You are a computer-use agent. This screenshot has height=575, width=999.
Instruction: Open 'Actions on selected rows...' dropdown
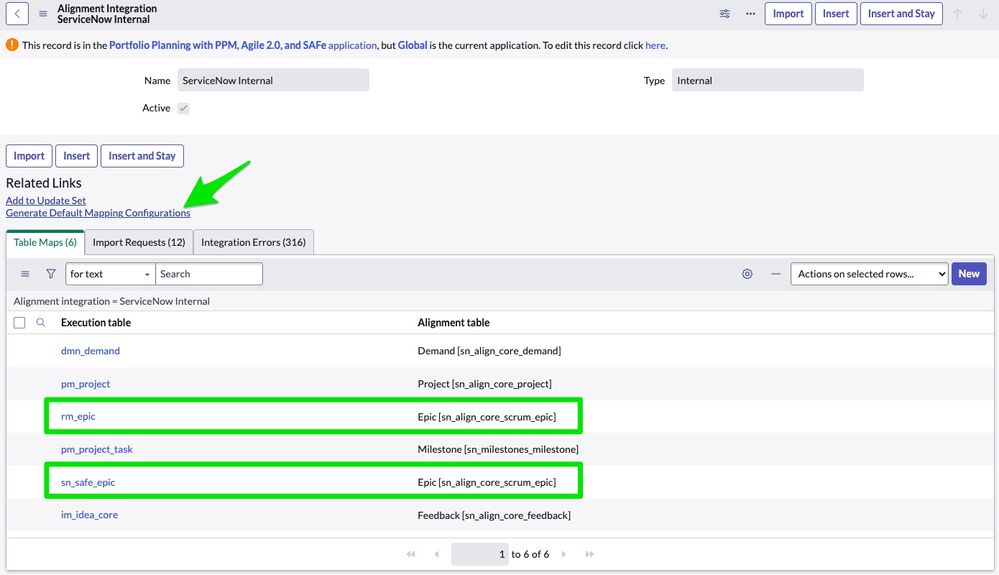click(869, 274)
